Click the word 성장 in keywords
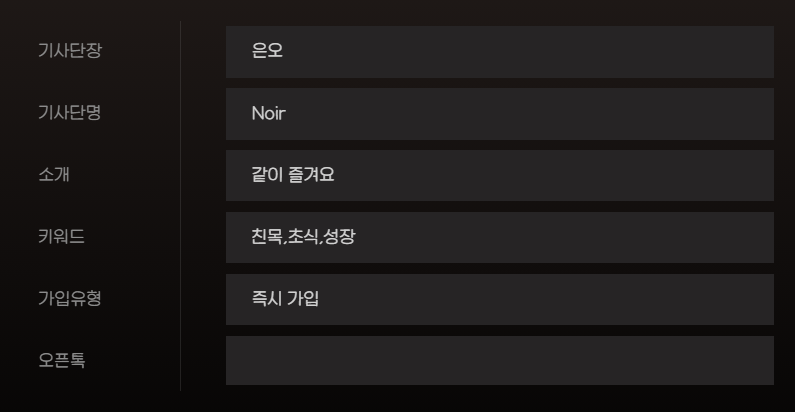The width and height of the screenshot is (795, 412). (340, 237)
